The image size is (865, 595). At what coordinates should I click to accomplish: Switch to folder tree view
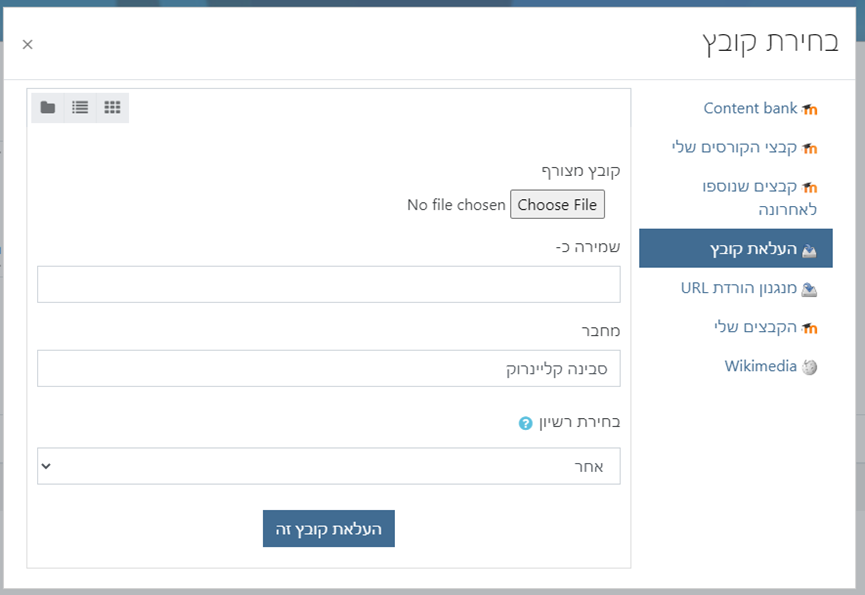pos(48,107)
